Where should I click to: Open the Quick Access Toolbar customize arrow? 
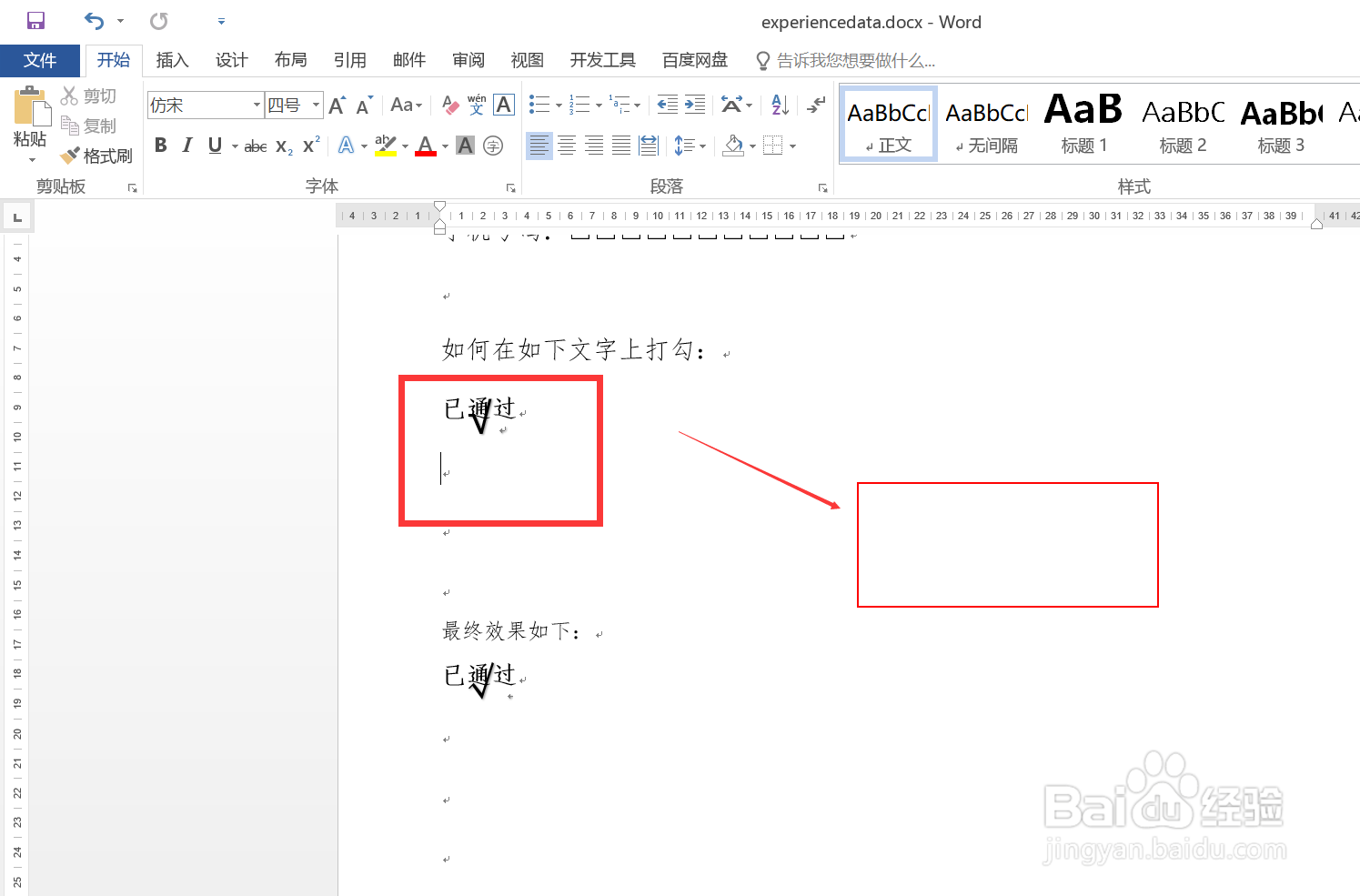(x=221, y=21)
